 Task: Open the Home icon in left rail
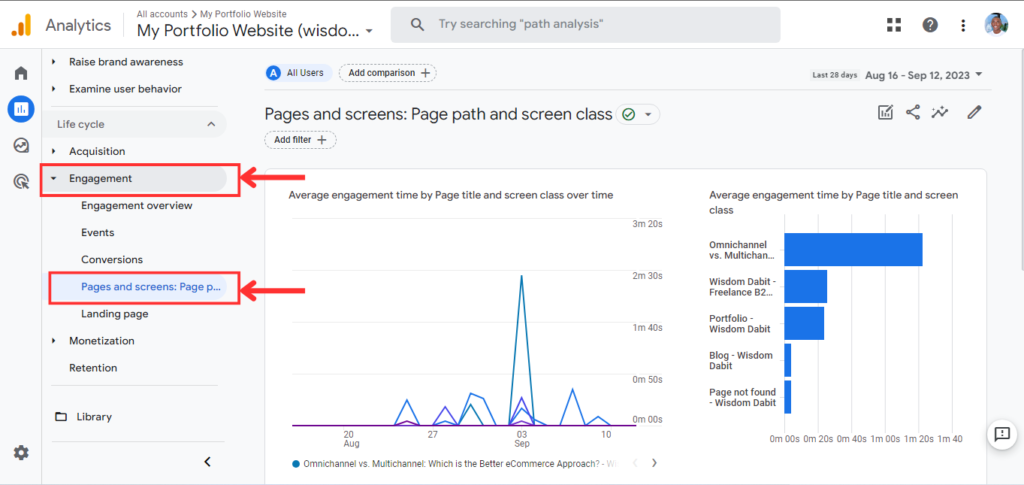point(21,72)
